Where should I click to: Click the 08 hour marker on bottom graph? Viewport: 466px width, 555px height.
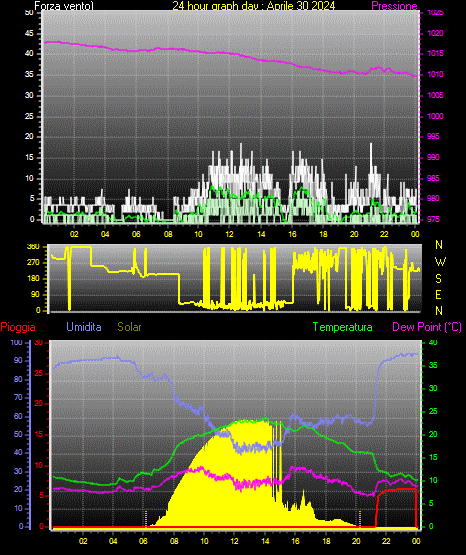click(x=174, y=541)
